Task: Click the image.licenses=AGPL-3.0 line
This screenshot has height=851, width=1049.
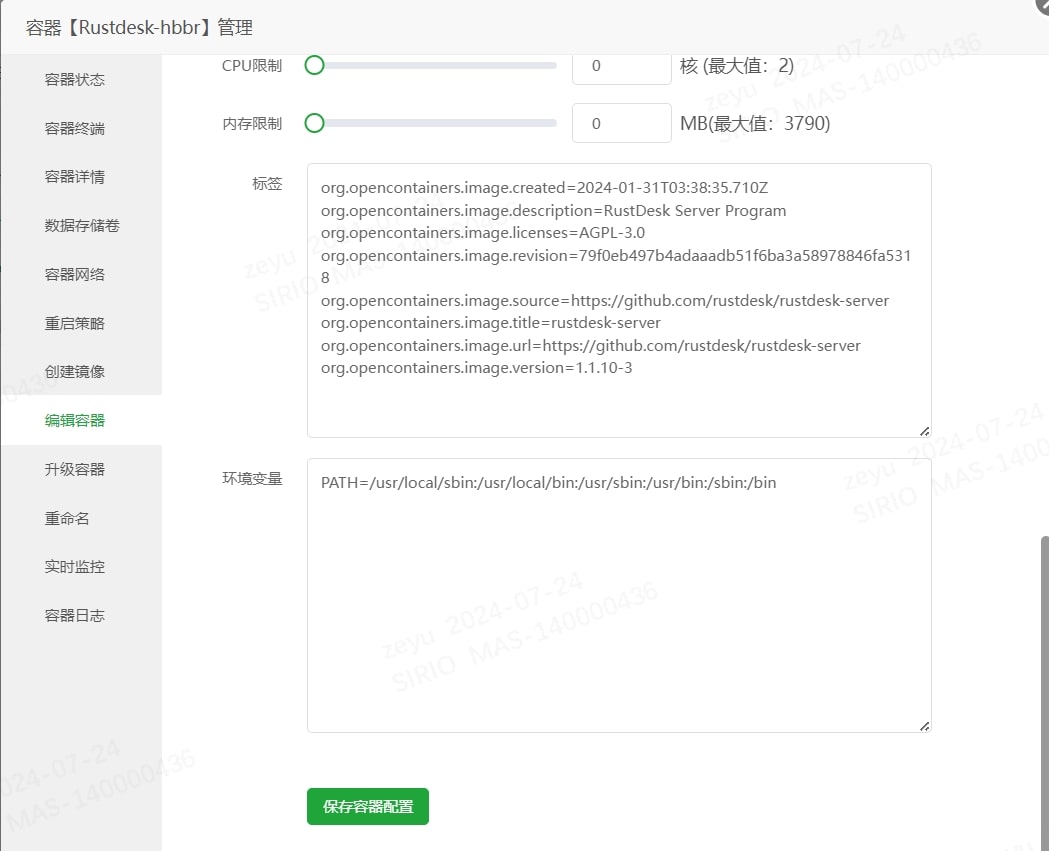Action: [483, 233]
